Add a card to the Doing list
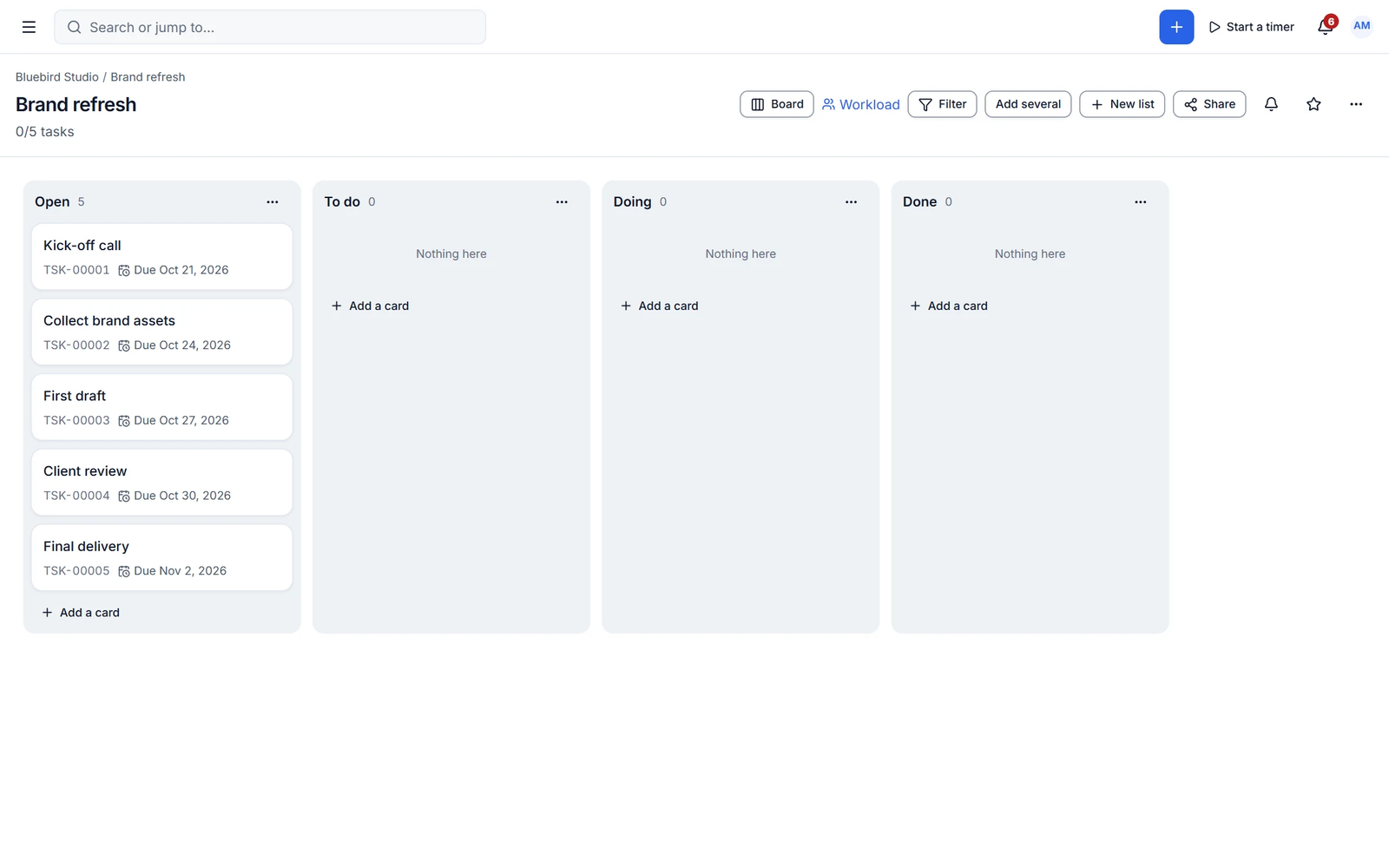The width and height of the screenshot is (1389, 868). (x=660, y=306)
